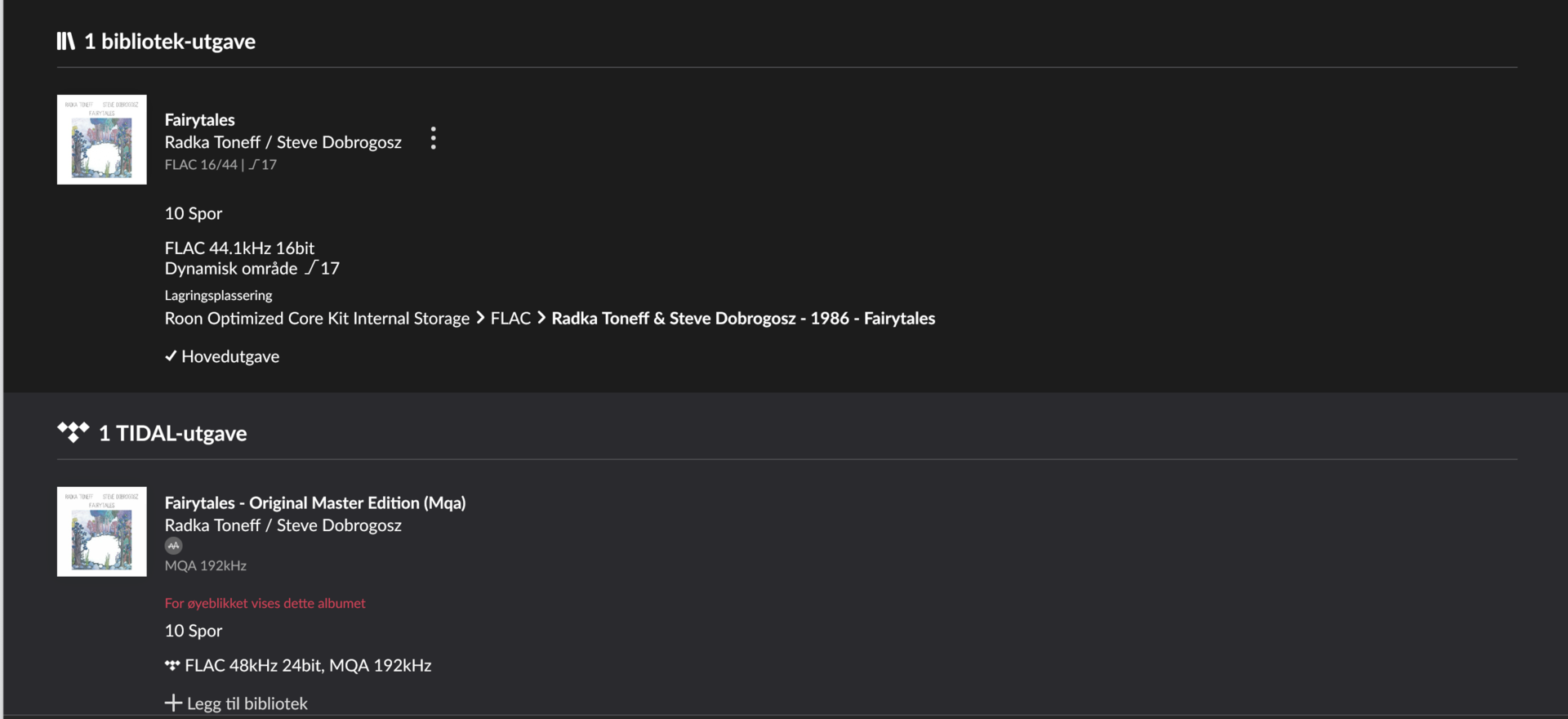Click Radka Toneff / Steve Dobrogosz under TIDAL edition
This screenshot has width=1568, height=719.
283,525
